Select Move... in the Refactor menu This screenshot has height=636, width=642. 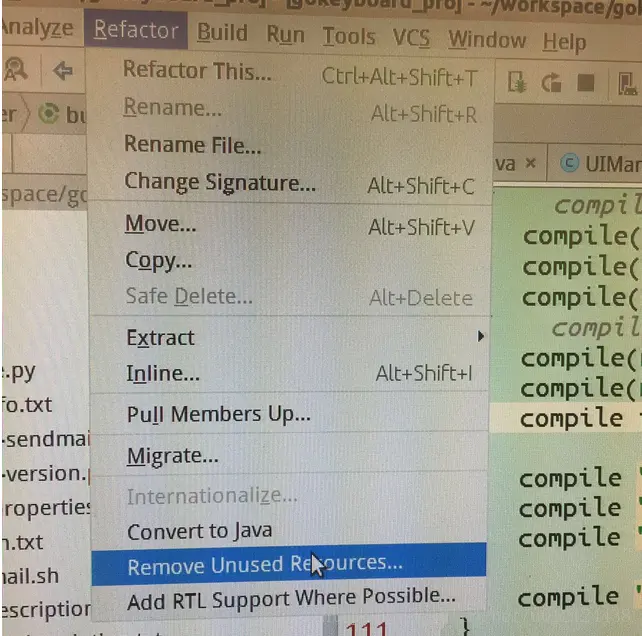tap(290, 224)
